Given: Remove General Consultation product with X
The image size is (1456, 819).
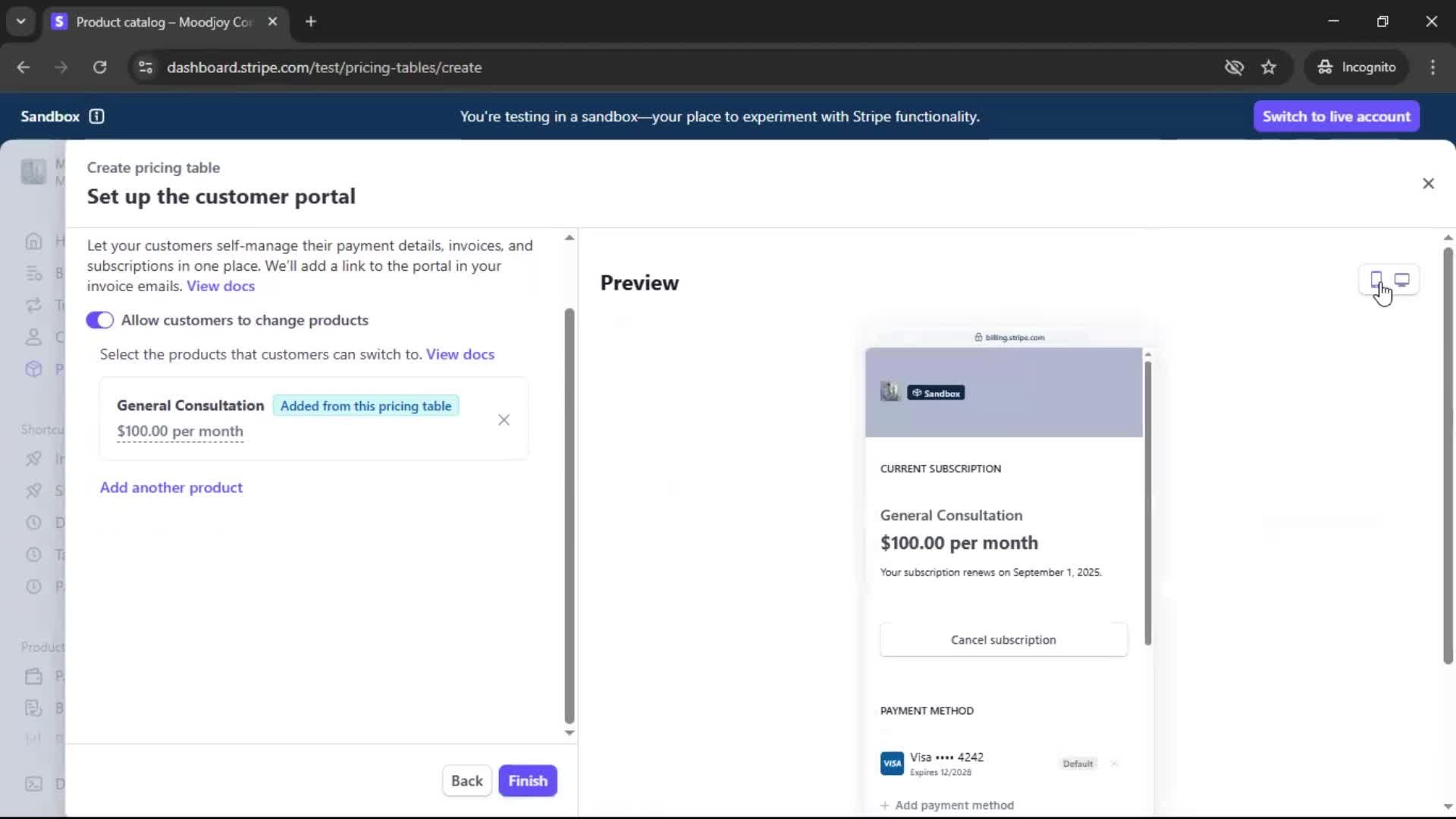Looking at the screenshot, I should point(504,419).
